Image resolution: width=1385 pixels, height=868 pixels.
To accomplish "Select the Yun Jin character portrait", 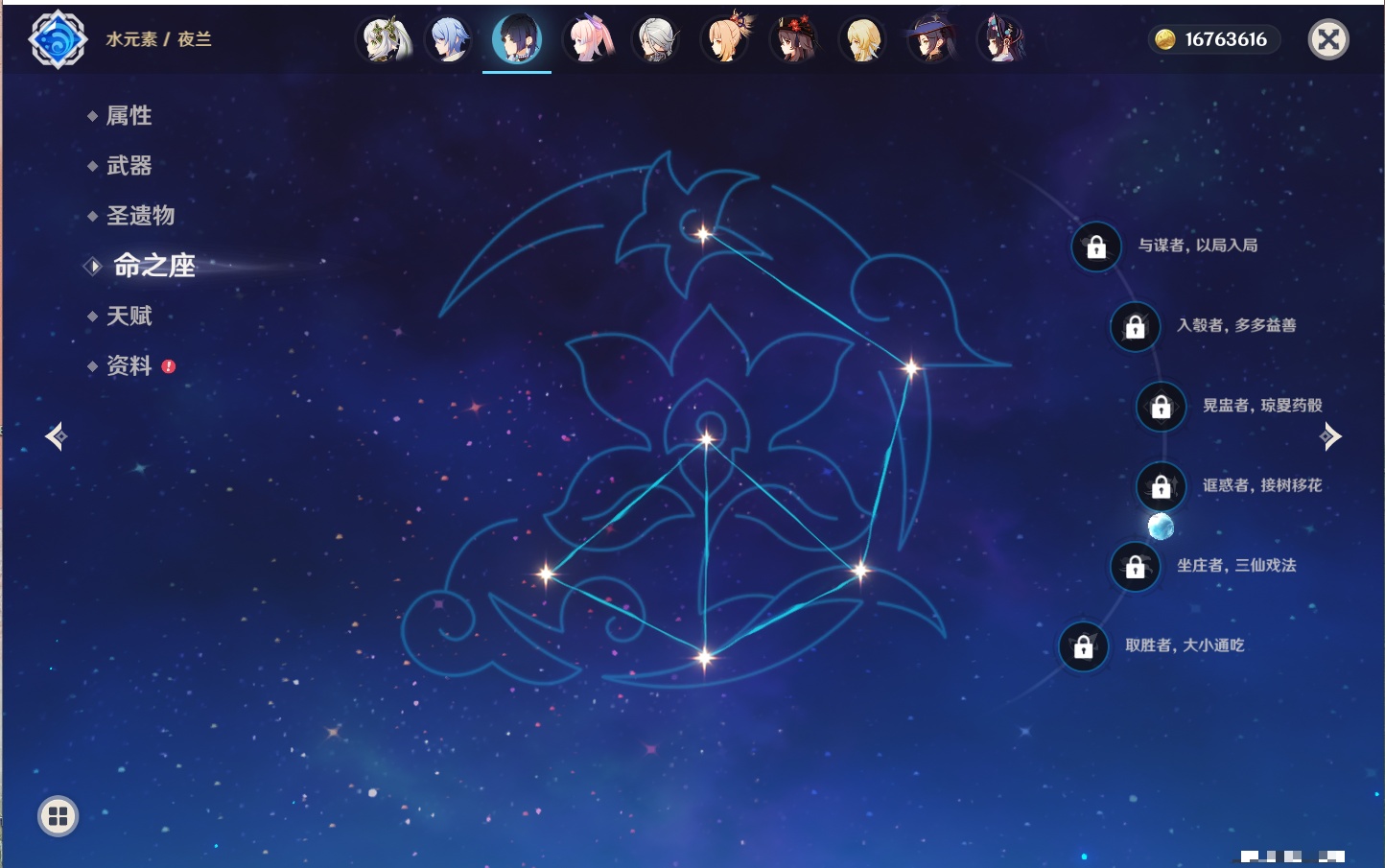I will (x=1001, y=39).
